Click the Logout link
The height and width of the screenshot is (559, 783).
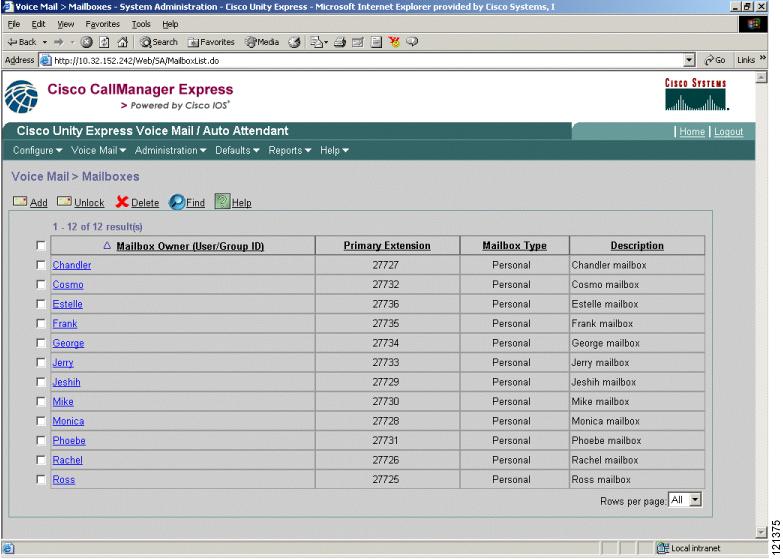729,132
